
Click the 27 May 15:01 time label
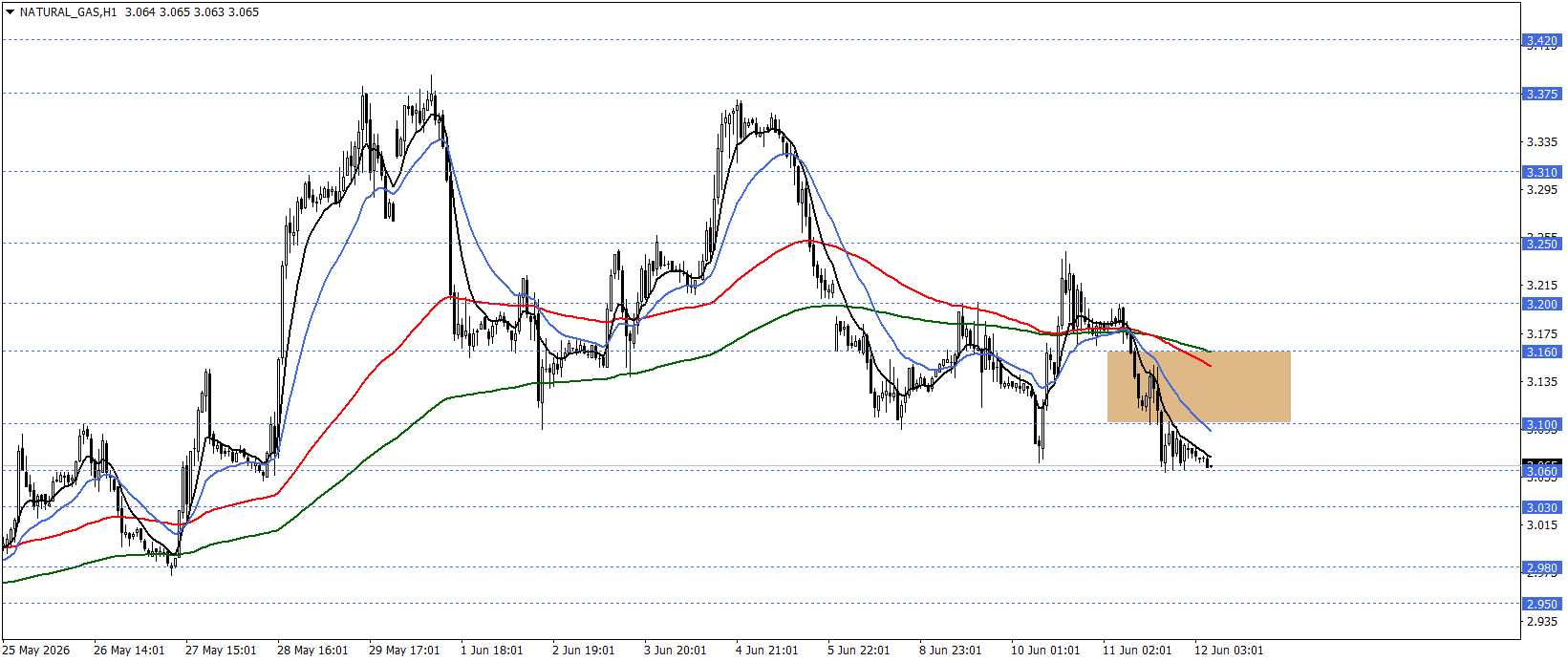coord(221,651)
